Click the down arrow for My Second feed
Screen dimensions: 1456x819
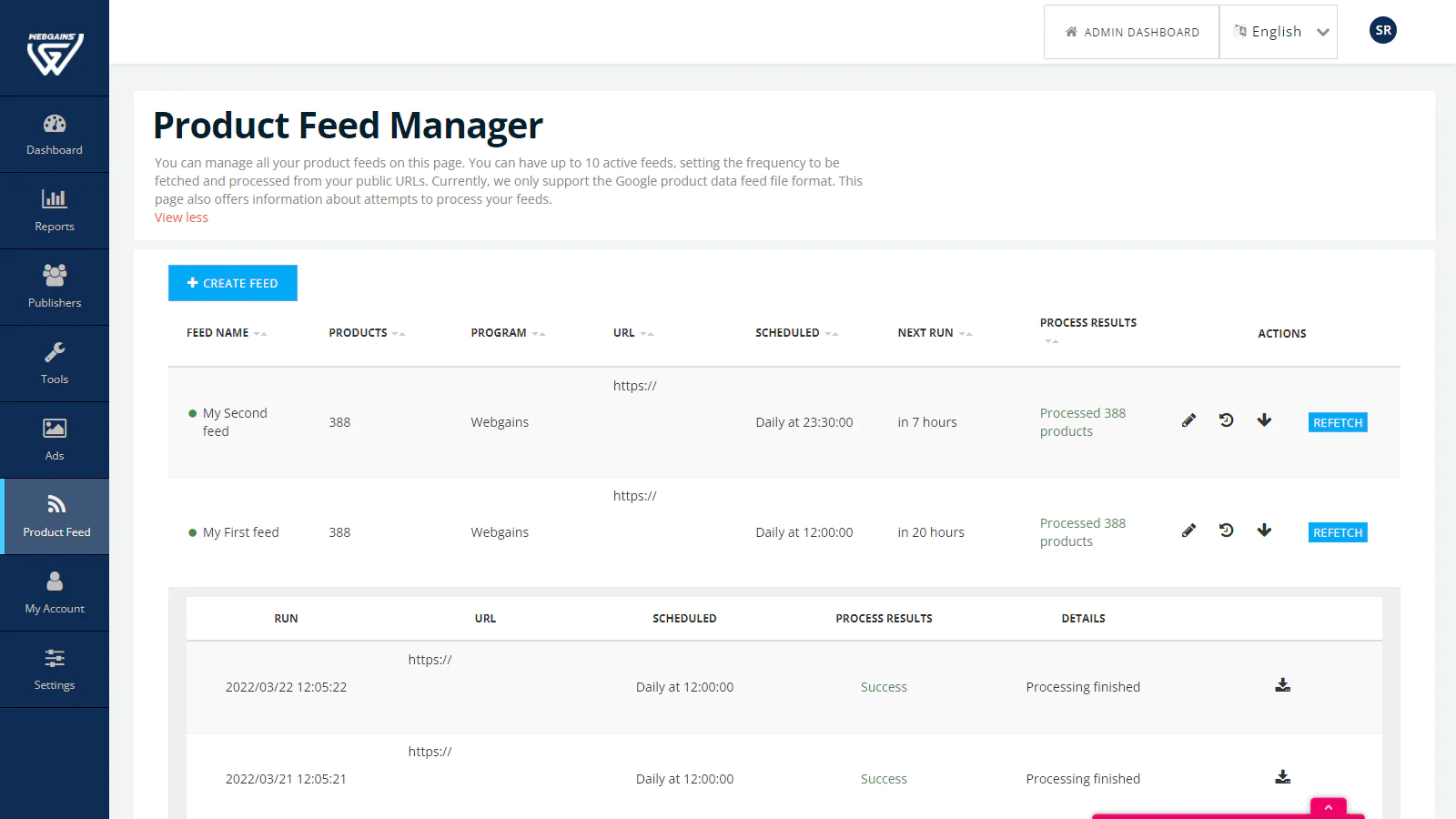[x=1264, y=420]
